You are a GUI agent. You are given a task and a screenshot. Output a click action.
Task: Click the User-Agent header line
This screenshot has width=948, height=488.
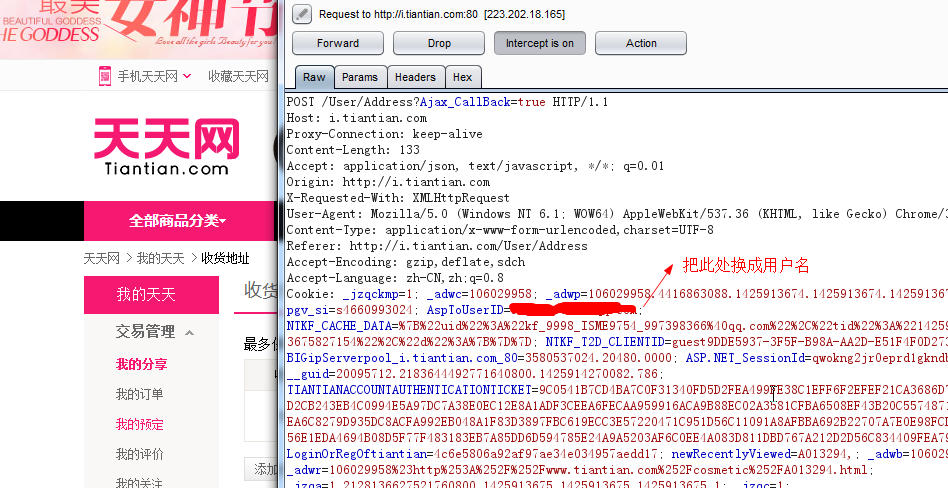[617, 214]
